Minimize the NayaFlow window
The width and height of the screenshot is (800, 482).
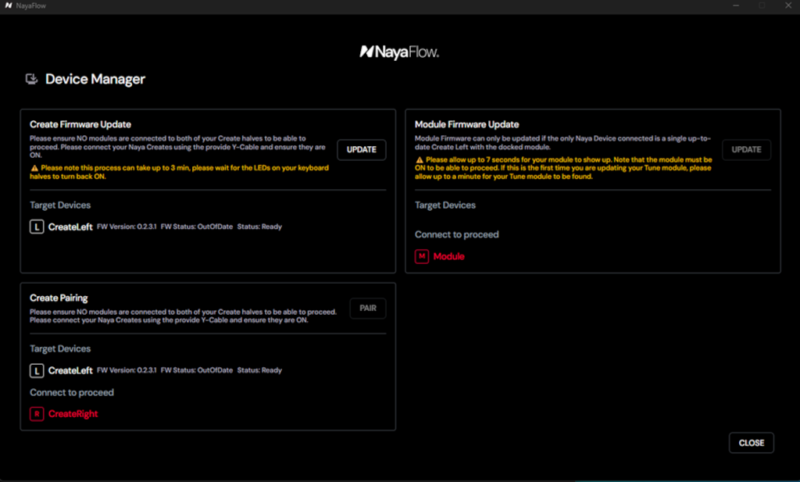point(736,6)
